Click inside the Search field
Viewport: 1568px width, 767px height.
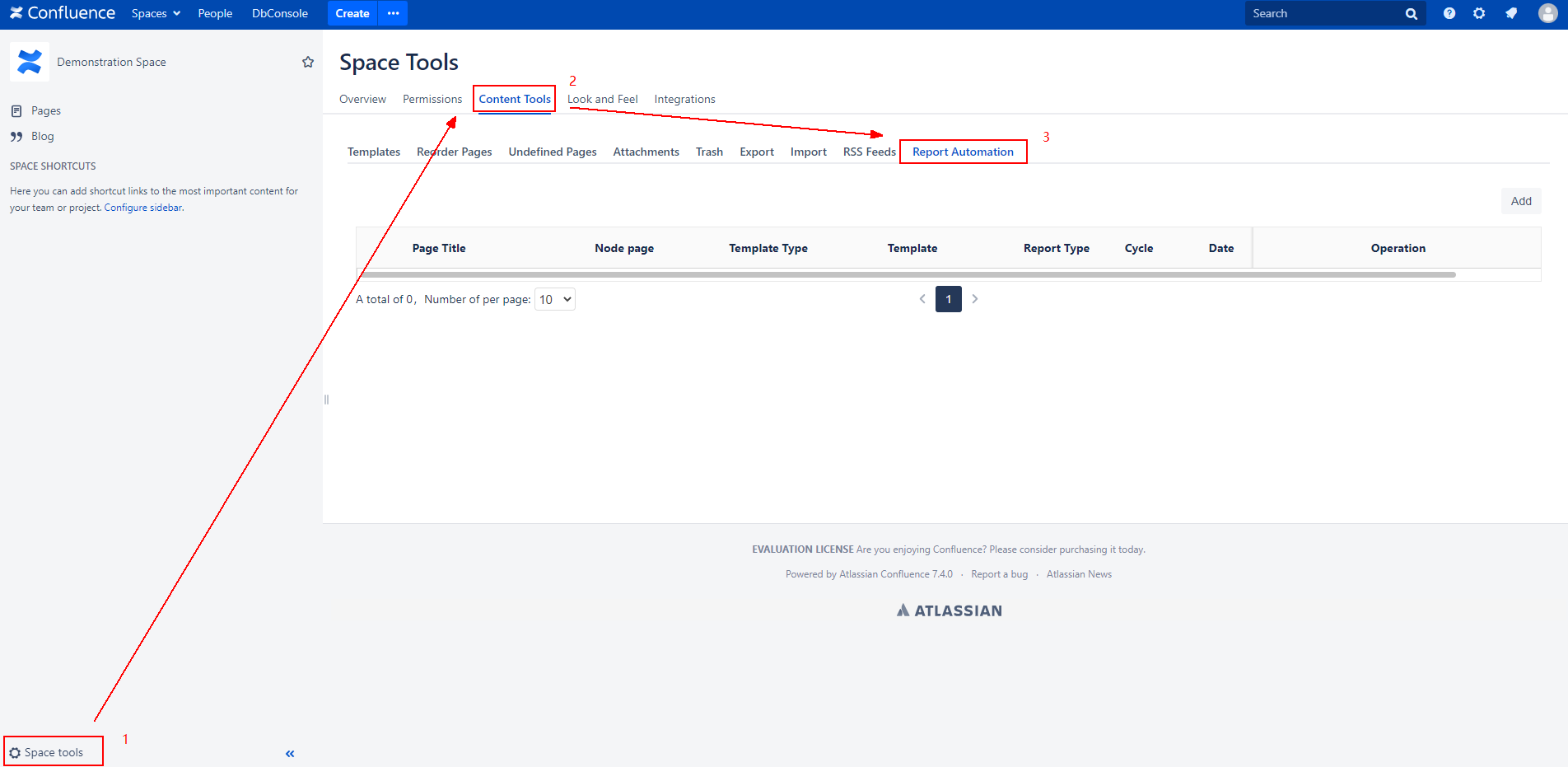1323,13
